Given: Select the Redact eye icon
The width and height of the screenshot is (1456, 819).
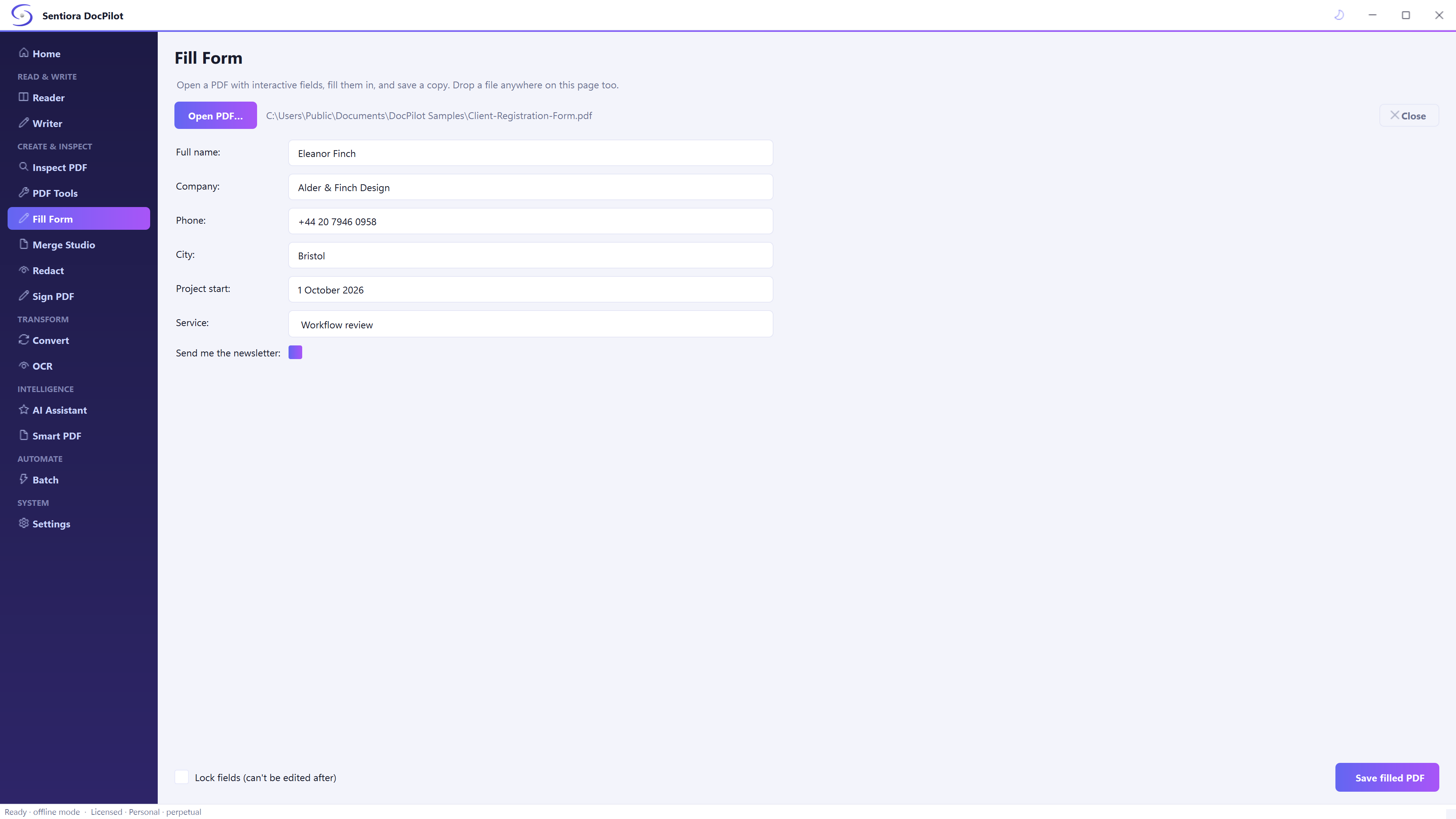Looking at the screenshot, I should pos(24,270).
